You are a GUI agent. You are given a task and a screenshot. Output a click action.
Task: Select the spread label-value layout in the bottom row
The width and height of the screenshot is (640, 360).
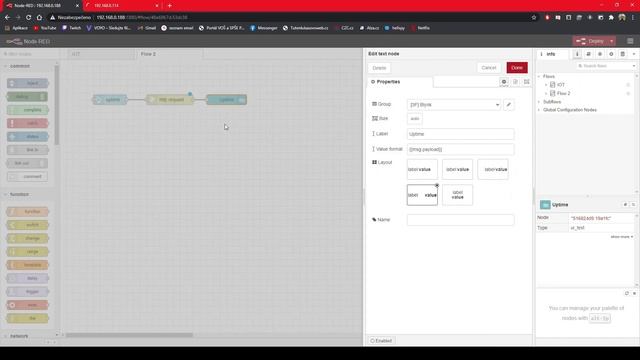(422, 195)
